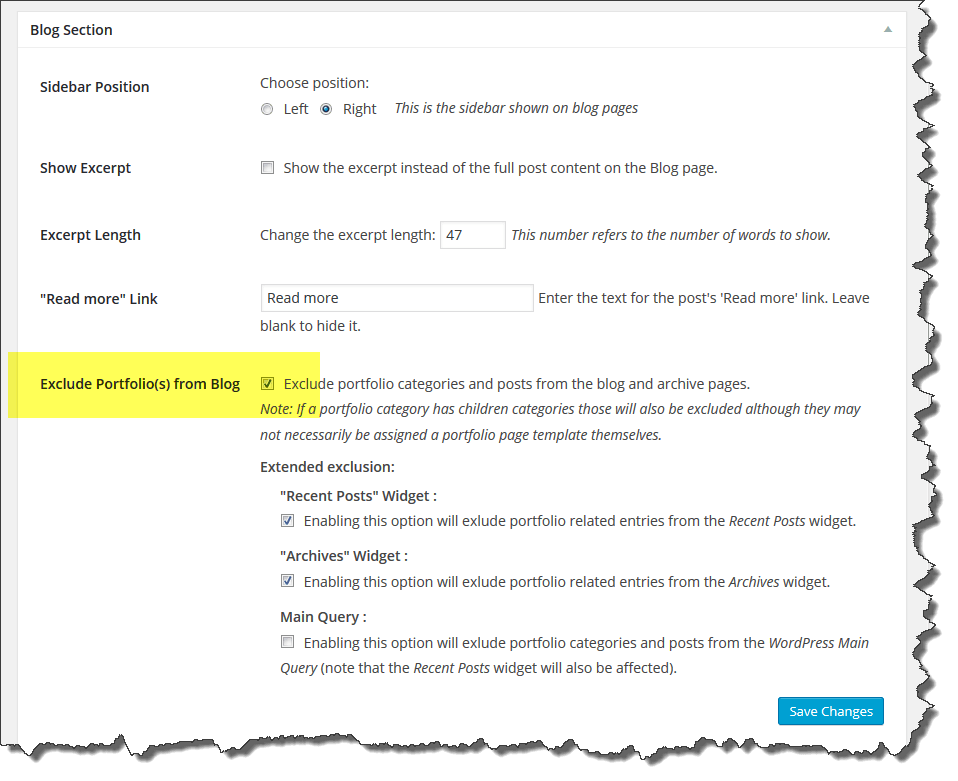Click the Main Query option description text
Image resolution: width=958 pixels, height=781 pixels.
click(x=585, y=643)
